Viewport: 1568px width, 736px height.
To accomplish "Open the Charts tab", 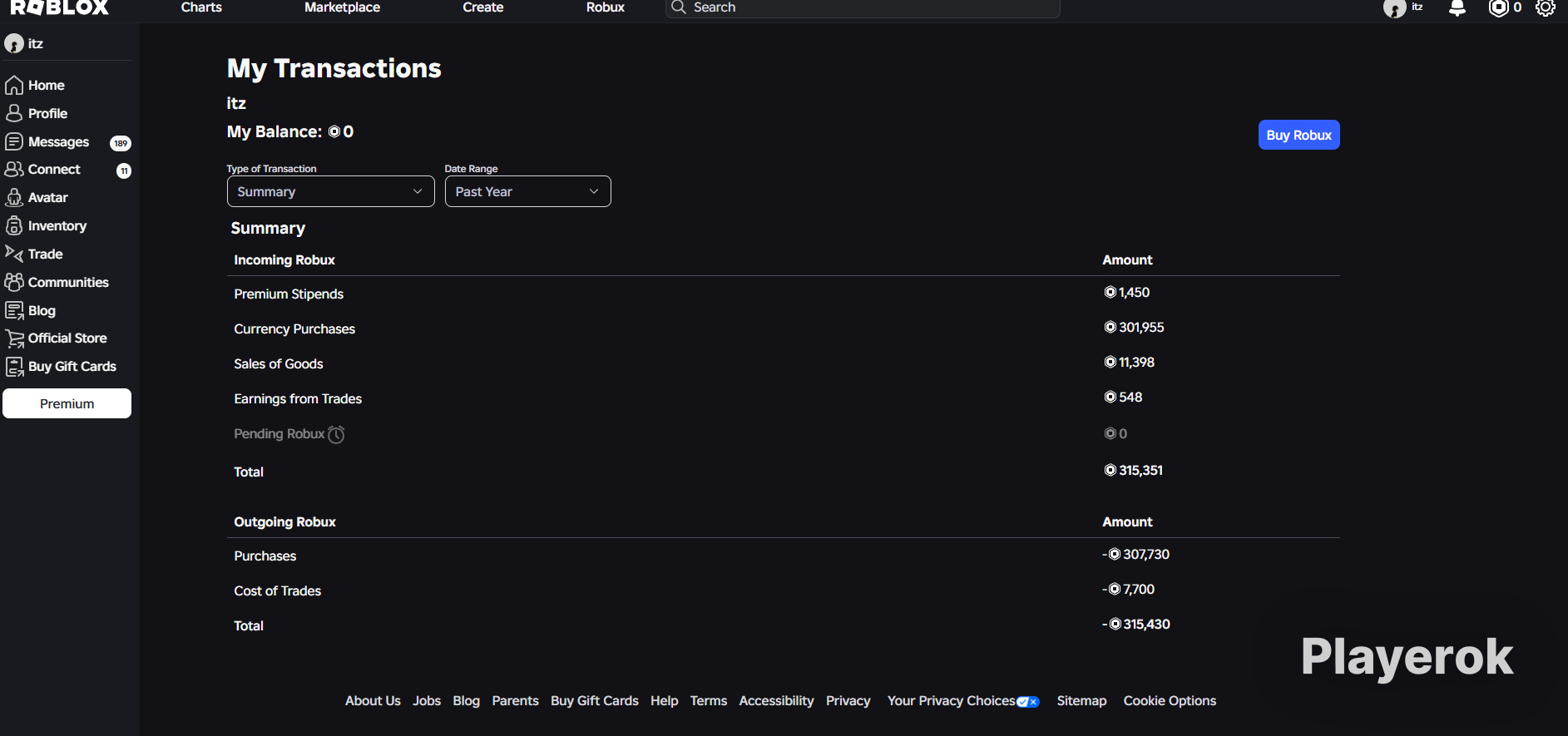I will (x=201, y=7).
